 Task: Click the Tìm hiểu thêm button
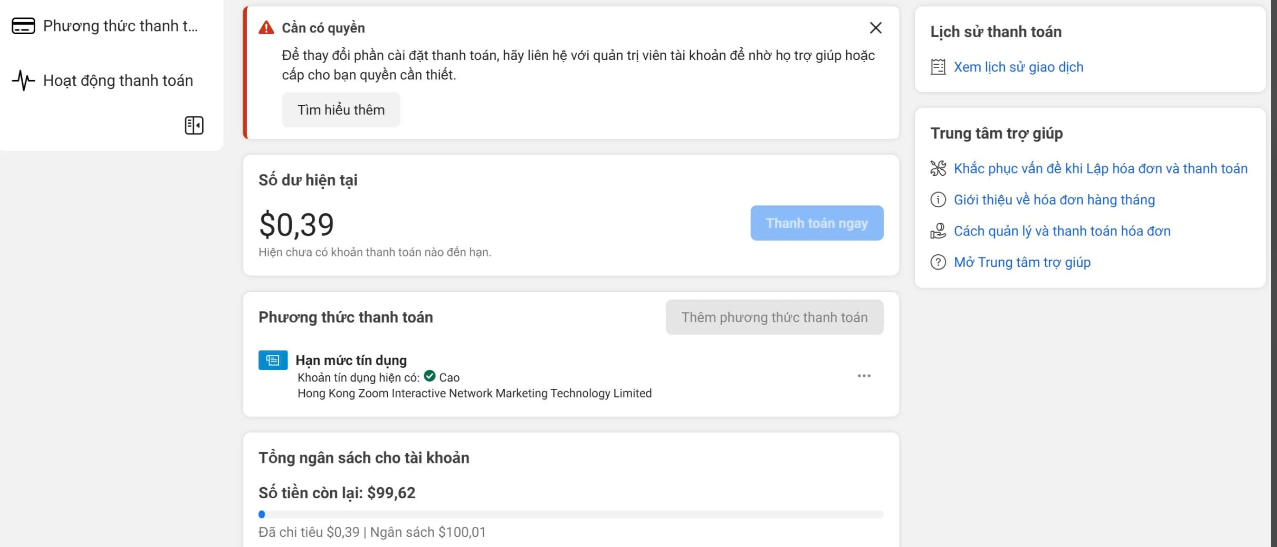(341, 110)
